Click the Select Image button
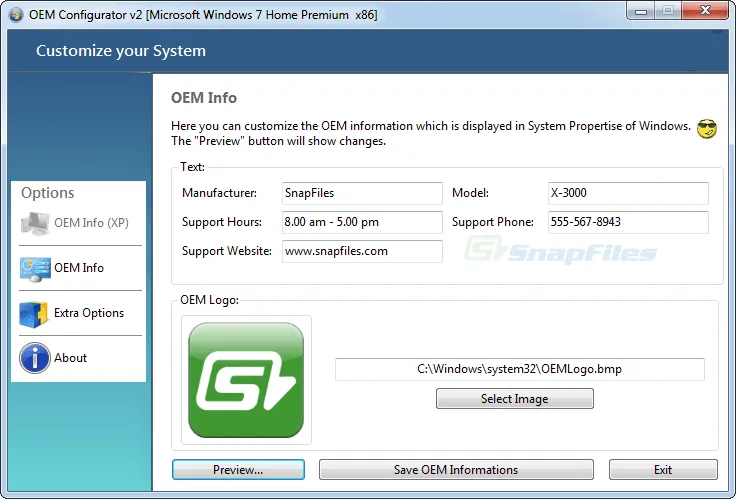Viewport: 736px width, 499px height. click(x=515, y=399)
